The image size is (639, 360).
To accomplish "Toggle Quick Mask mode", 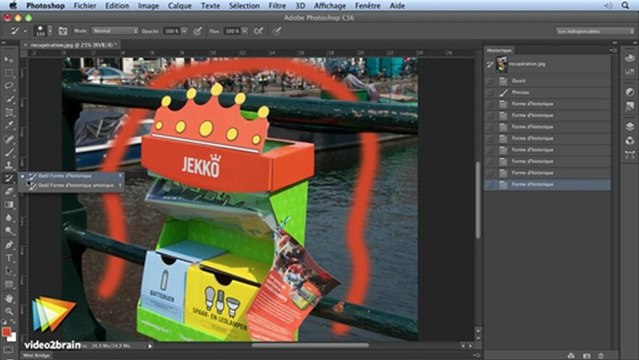I will pyautogui.click(x=9, y=350).
